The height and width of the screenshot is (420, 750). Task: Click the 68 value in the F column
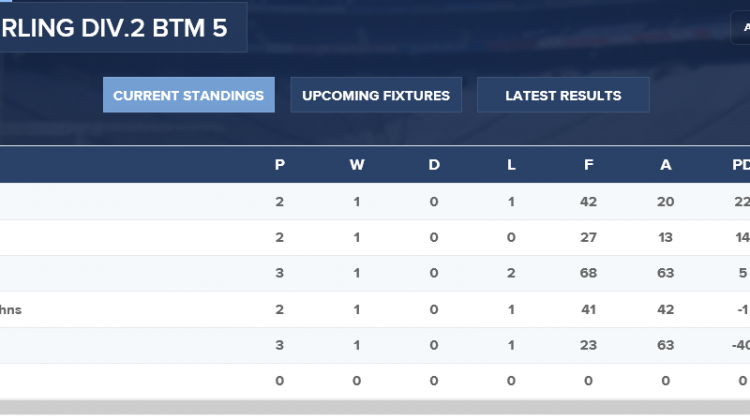coord(588,274)
